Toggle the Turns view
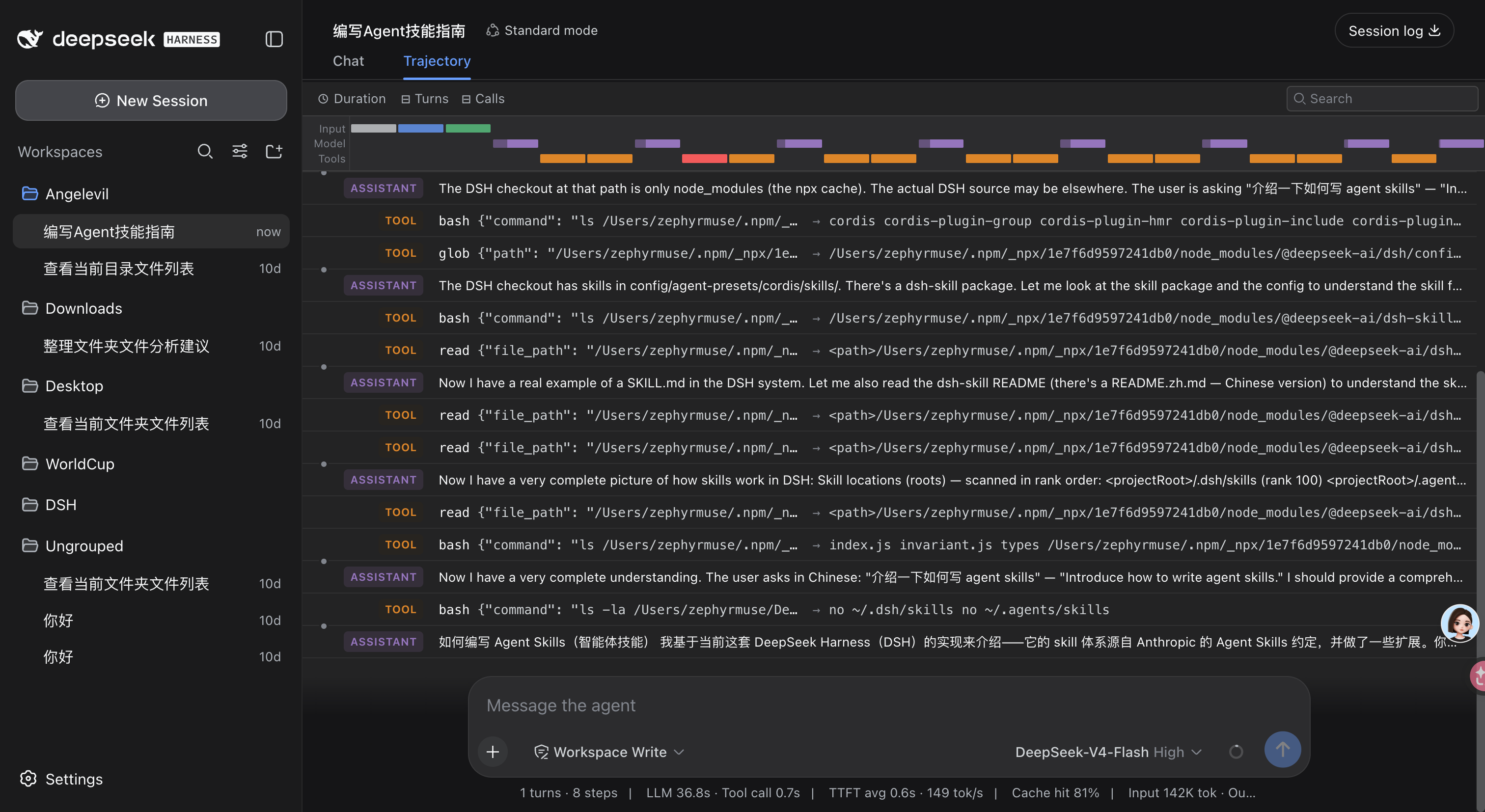1485x812 pixels. click(425, 99)
